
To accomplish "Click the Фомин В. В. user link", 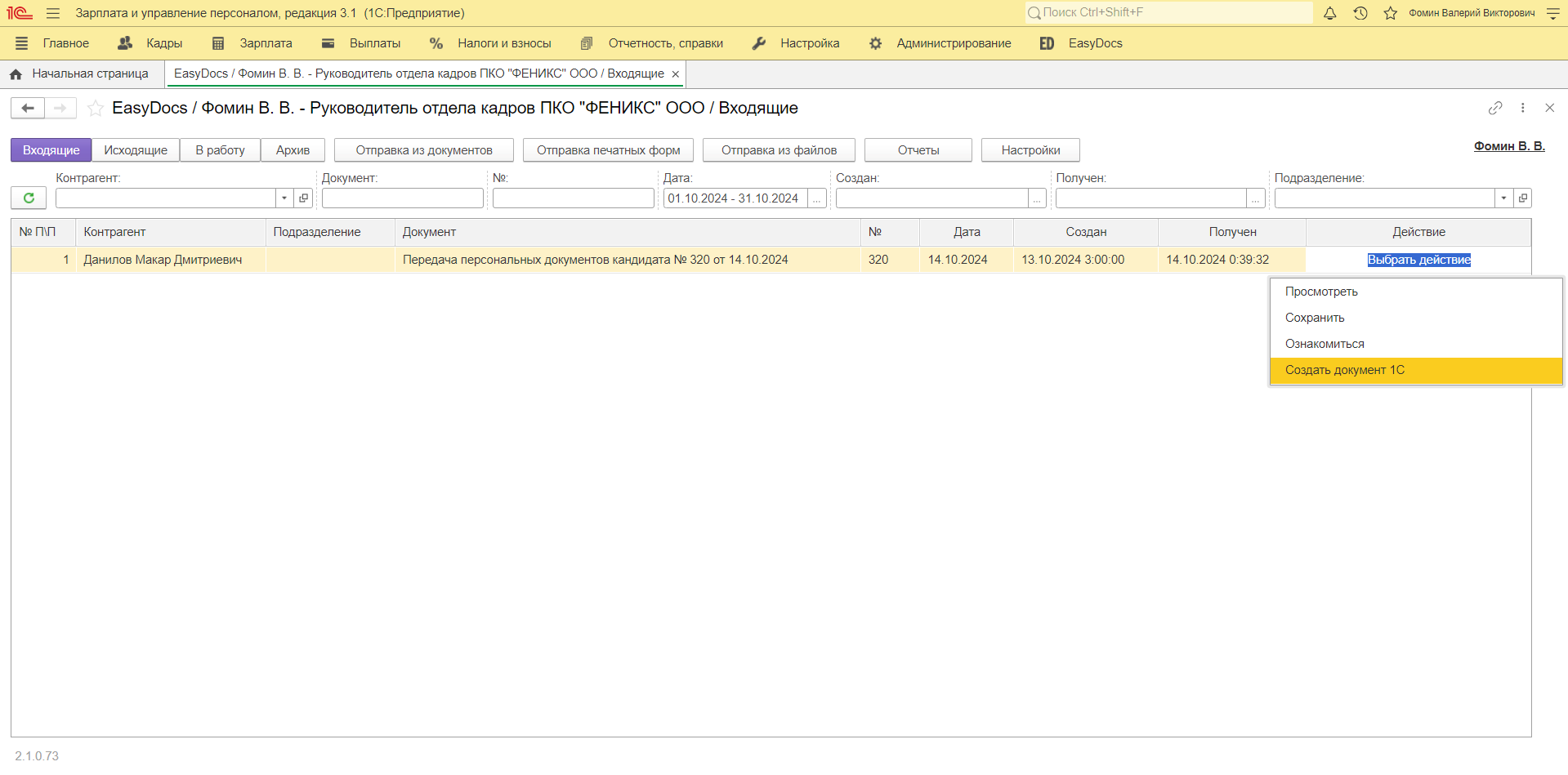I will (x=1508, y=146).
